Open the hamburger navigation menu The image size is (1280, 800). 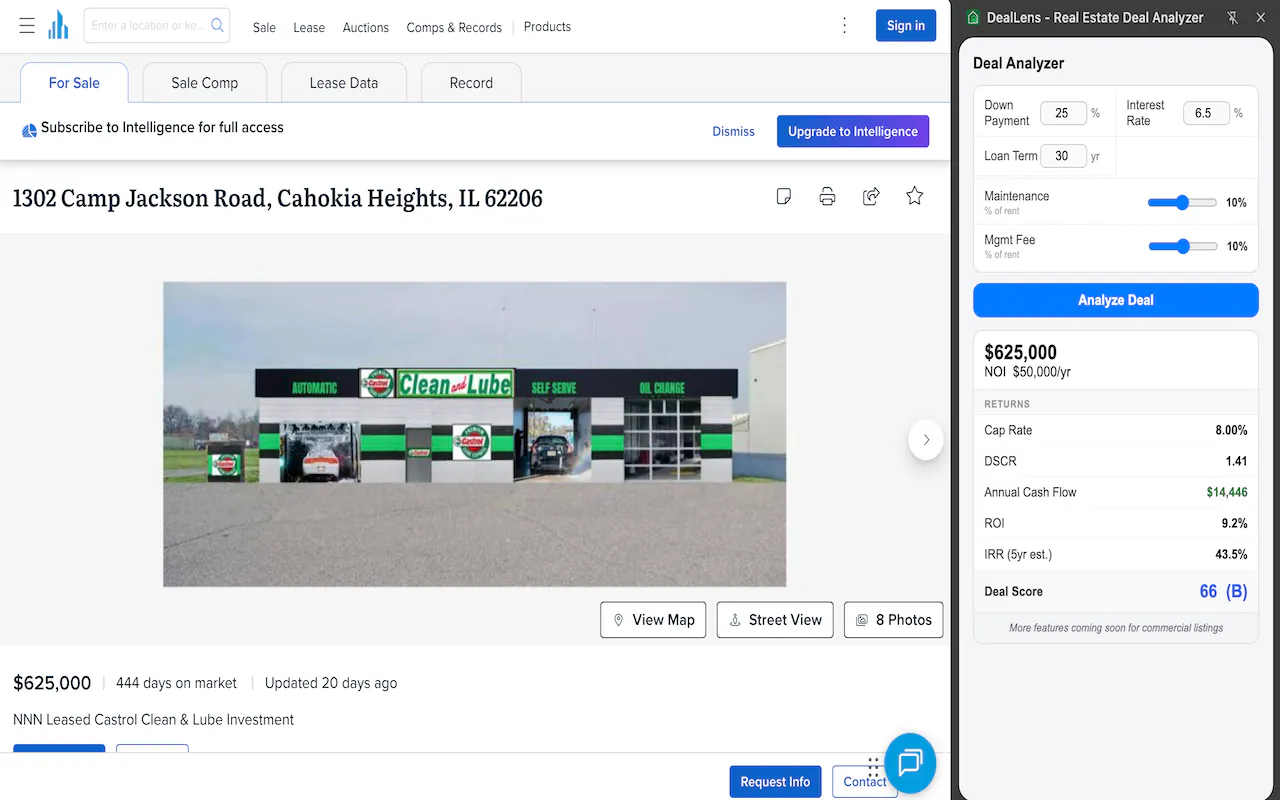click(27, 26)
